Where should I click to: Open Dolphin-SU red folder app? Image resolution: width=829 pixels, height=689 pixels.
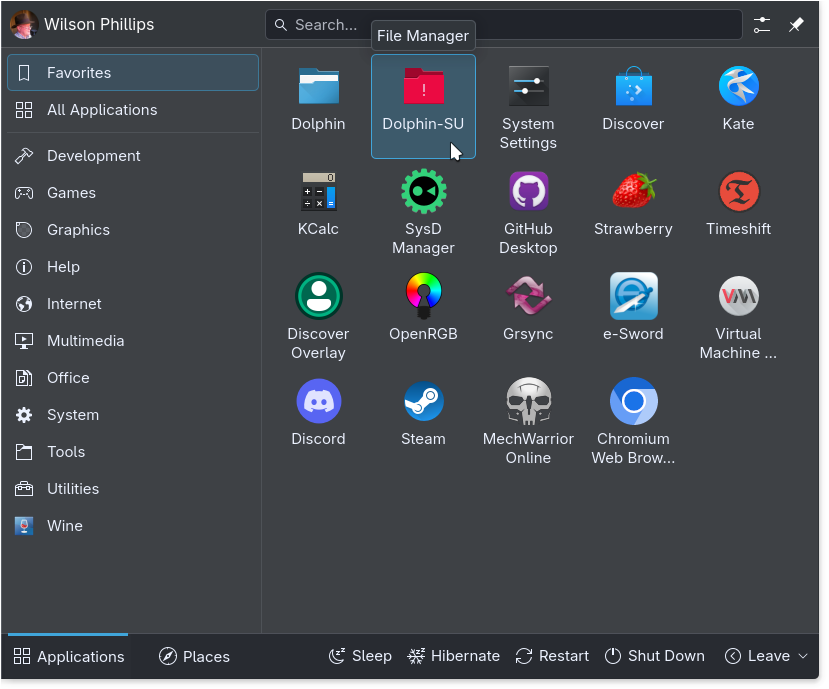(x=423, y=106)
